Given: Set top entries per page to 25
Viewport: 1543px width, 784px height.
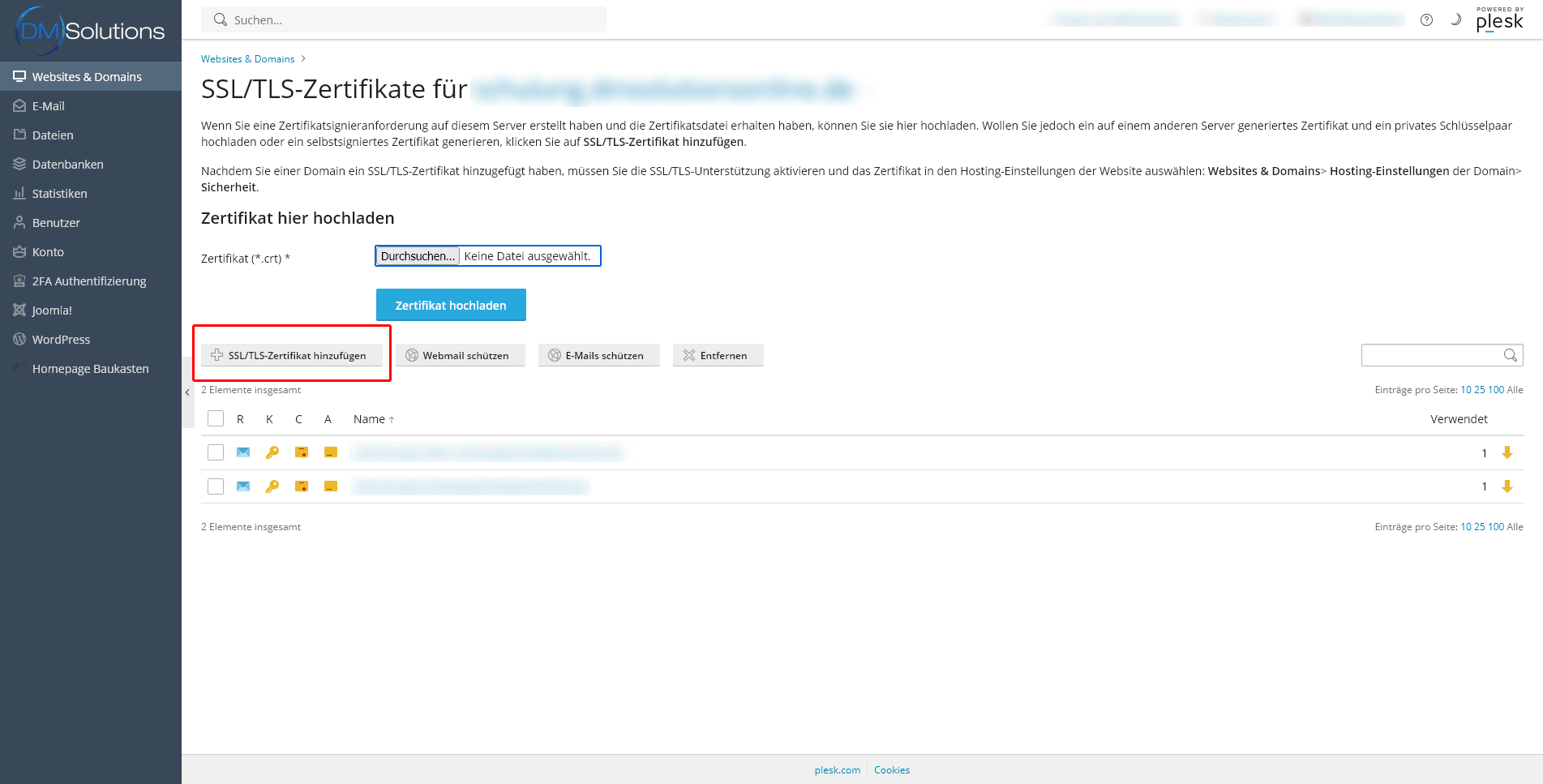Looking at the screenshot, I should click(x=1479, y=390).
